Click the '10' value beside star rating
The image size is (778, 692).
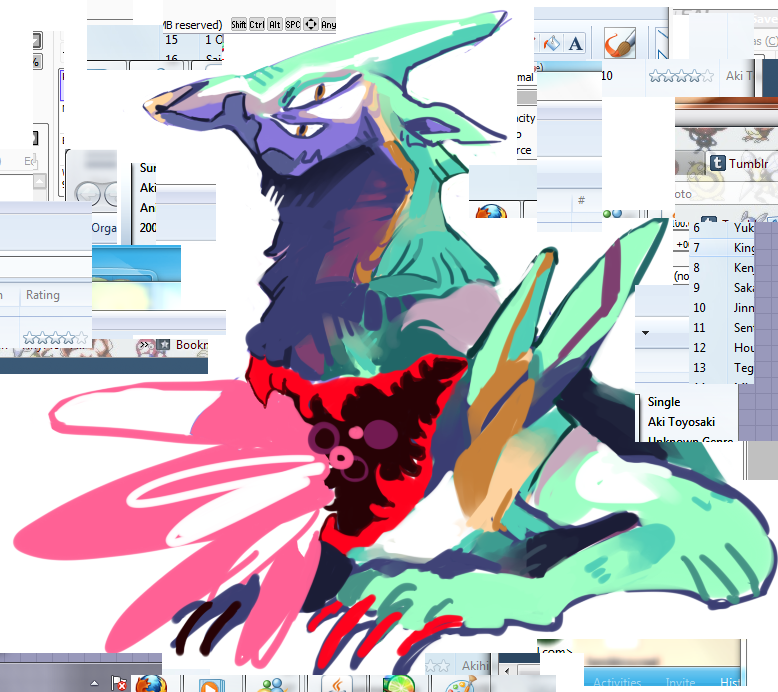tap(607, 76)
